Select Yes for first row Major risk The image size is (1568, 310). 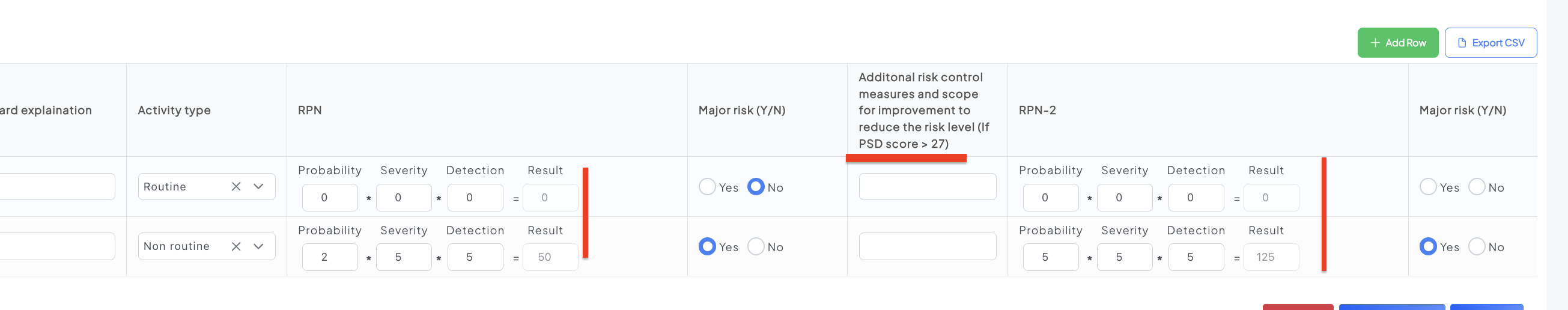point(707,186)
